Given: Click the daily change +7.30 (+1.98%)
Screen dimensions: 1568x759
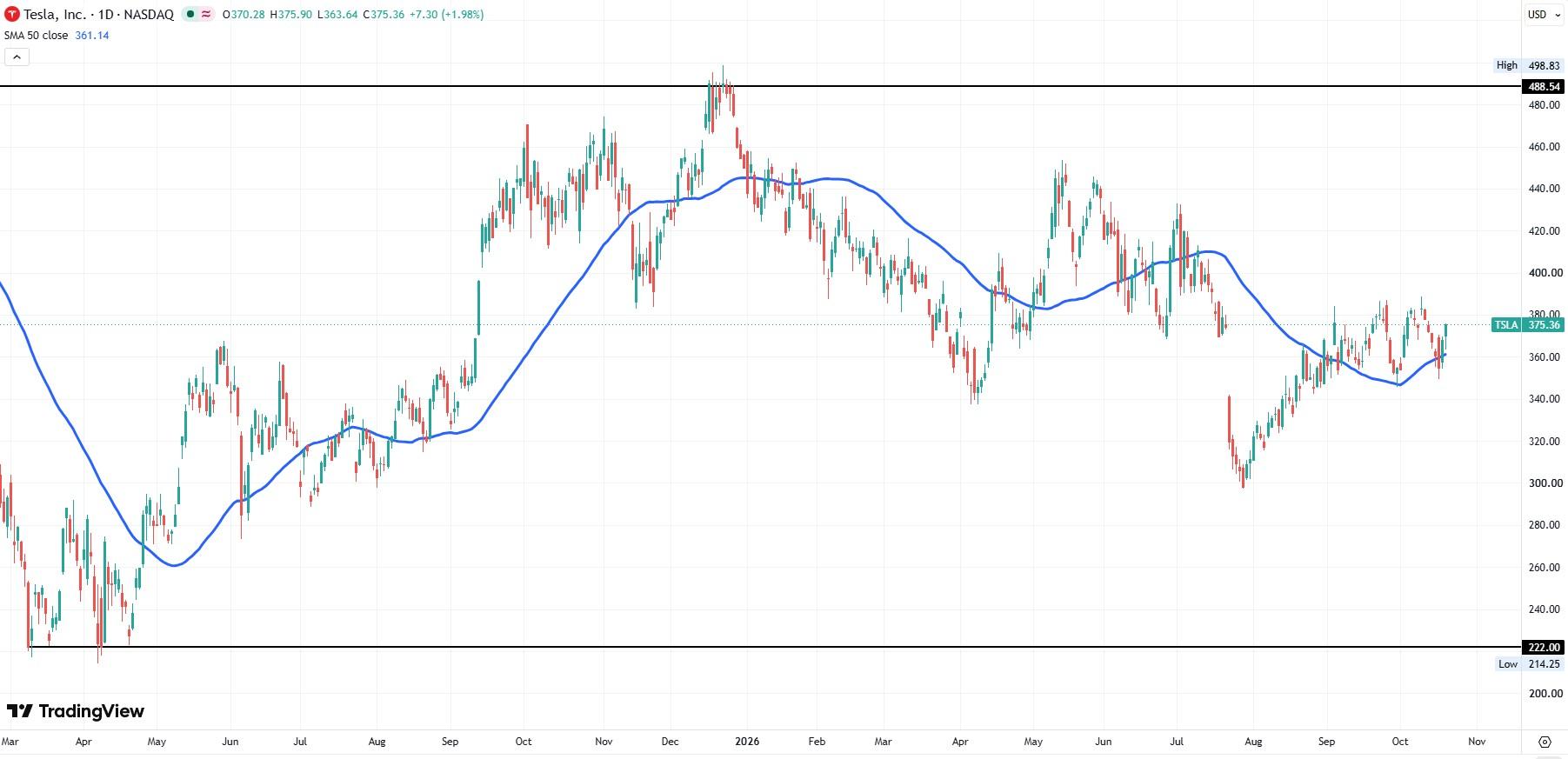Looking at the screenshot, I should [x=446, y=15].
